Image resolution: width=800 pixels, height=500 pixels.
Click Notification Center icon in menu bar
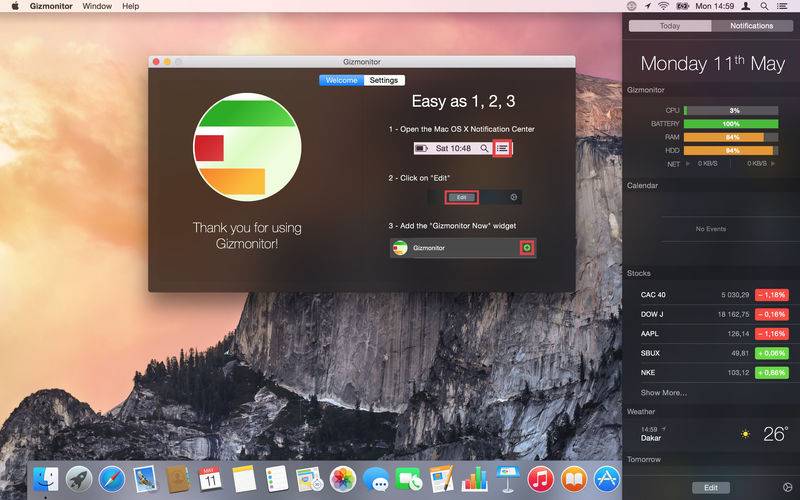pos(782,6)
